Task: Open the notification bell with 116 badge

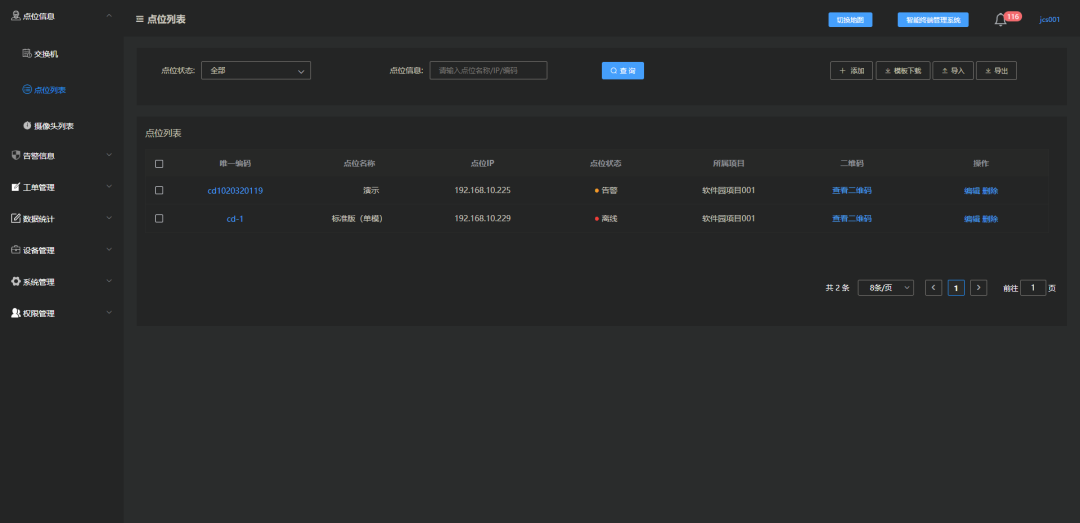Action: (1001, 20)
